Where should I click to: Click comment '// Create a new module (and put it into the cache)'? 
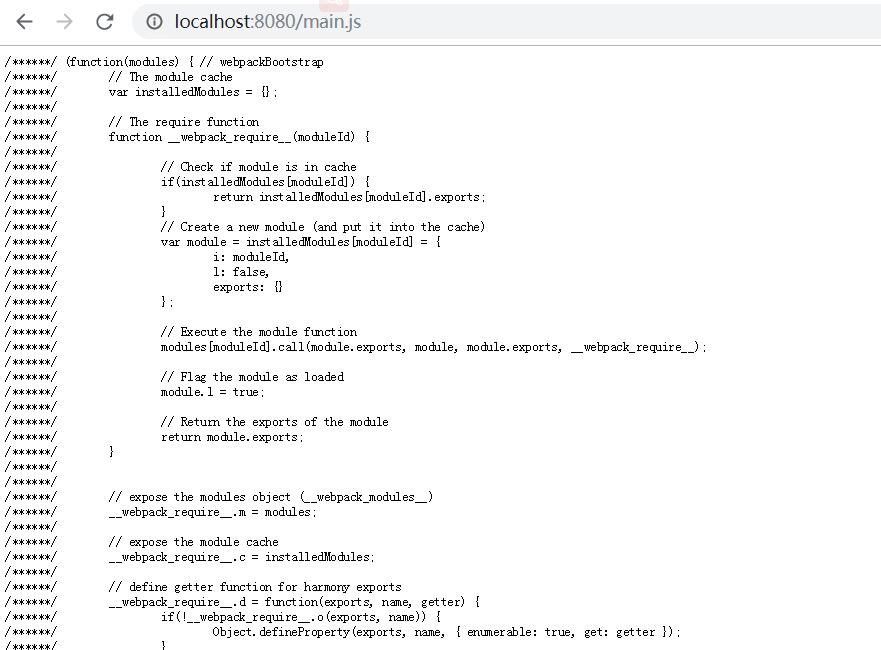tap(323, 227)
